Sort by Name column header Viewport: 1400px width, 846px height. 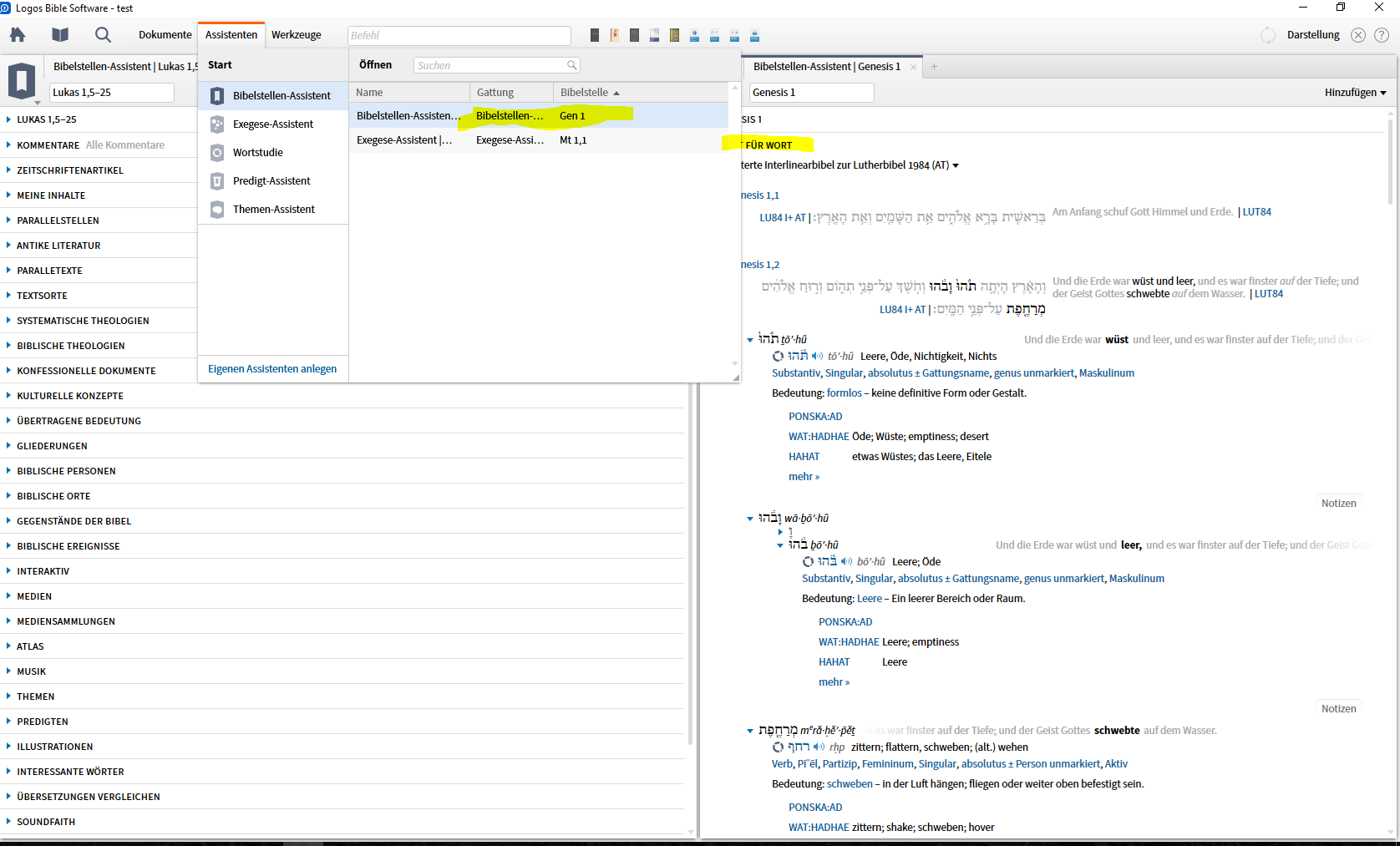pyautogui.click(x=409, y=92)
